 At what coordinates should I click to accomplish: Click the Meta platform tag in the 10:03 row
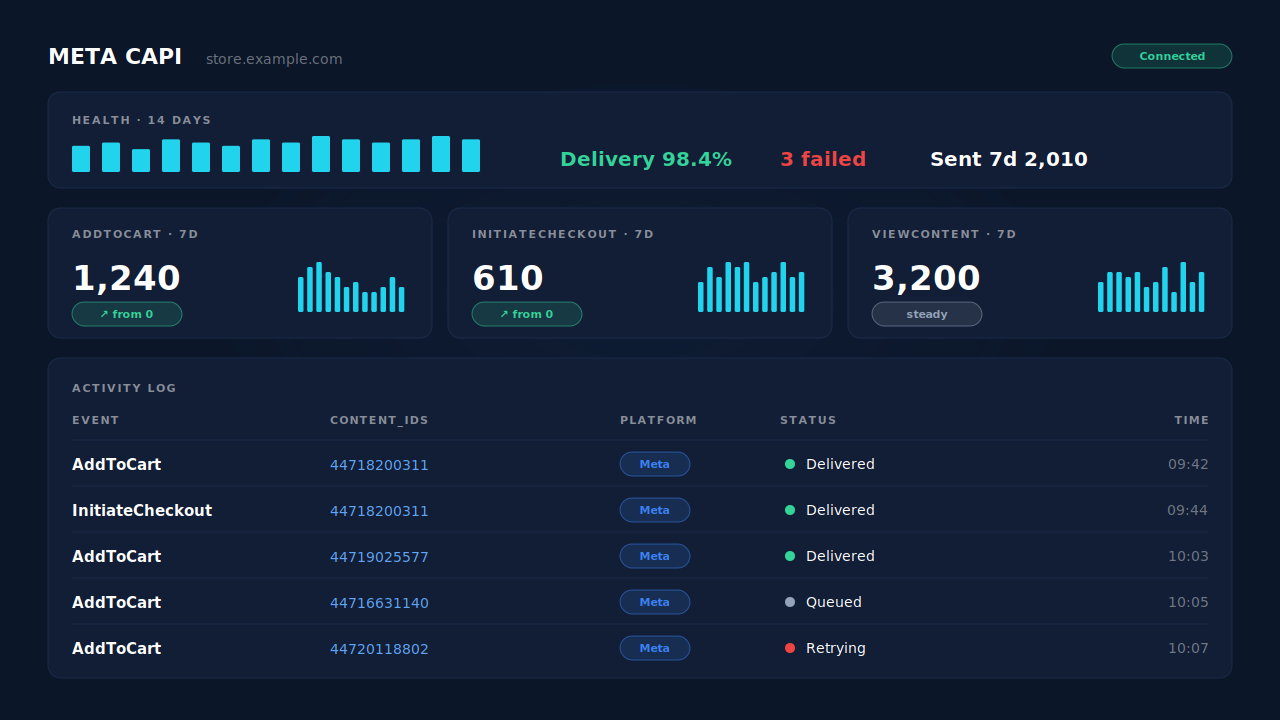[655, 556]
